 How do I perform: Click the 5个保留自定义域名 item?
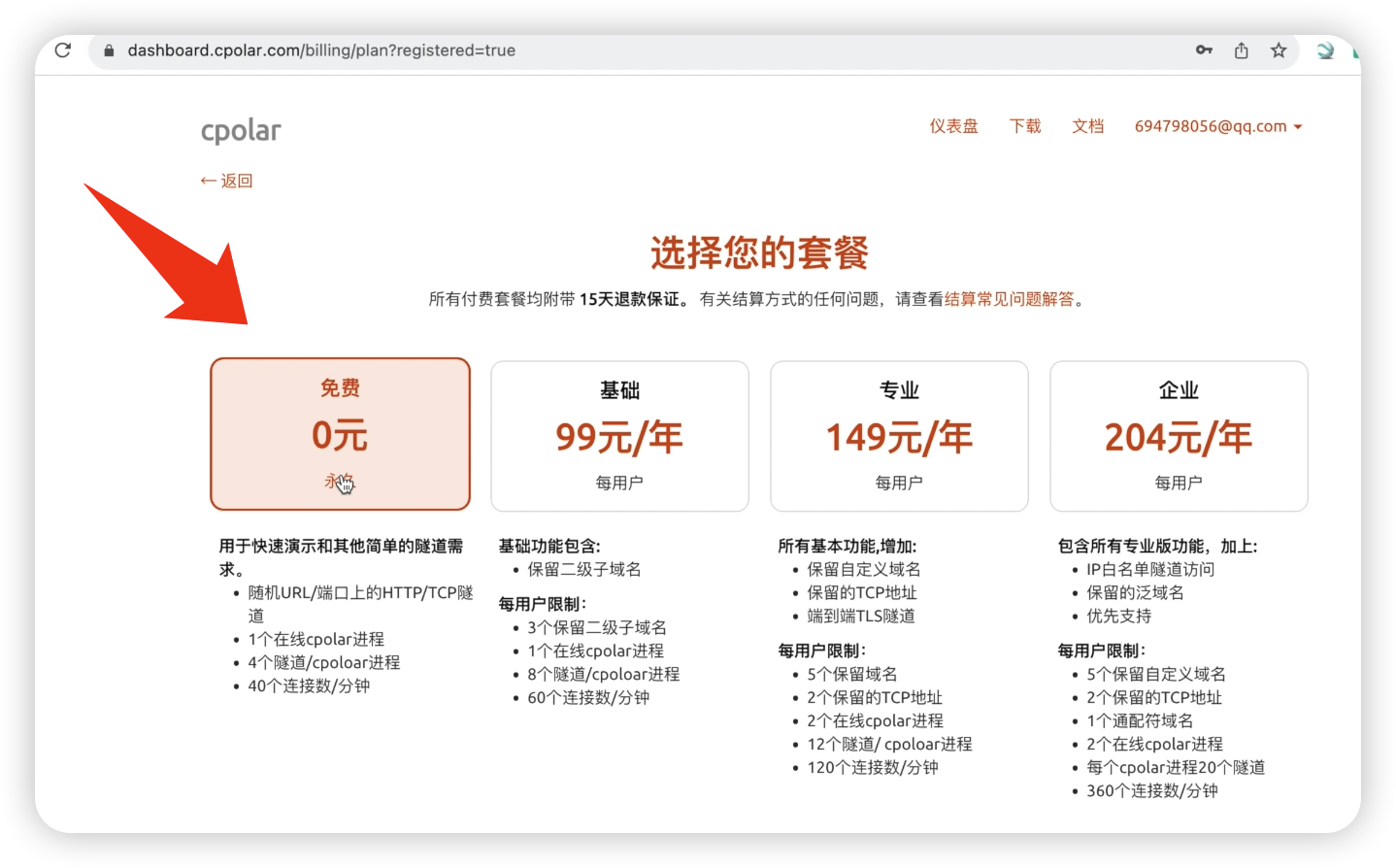1156,675
